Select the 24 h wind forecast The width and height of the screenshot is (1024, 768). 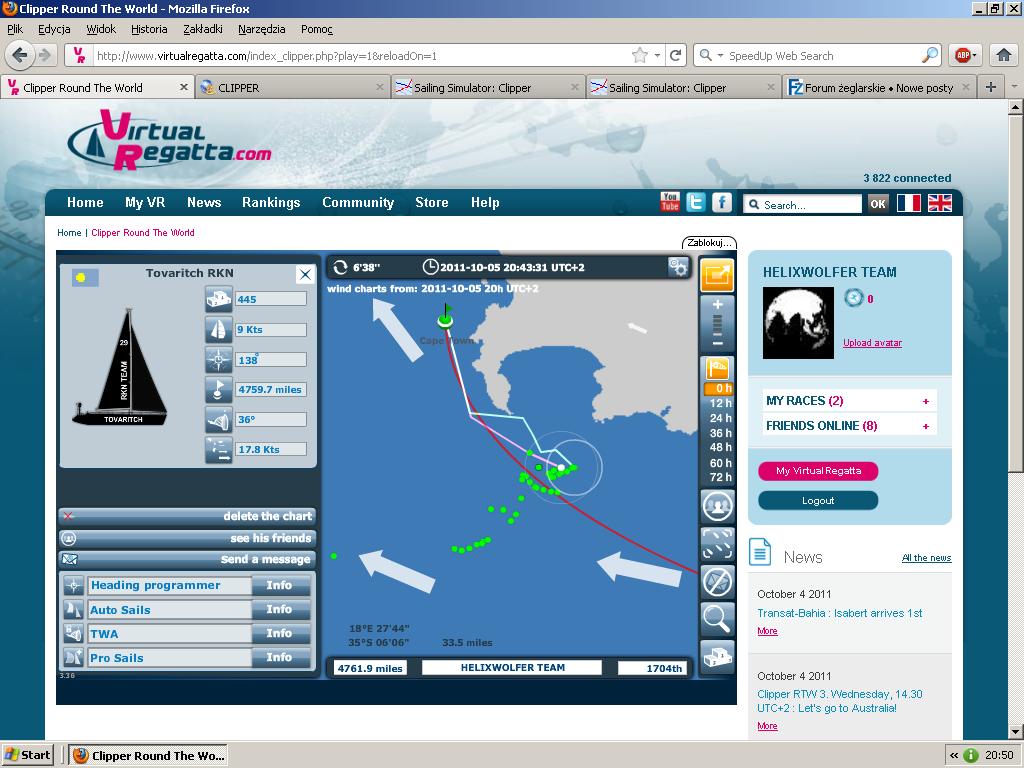click(720, 418)
